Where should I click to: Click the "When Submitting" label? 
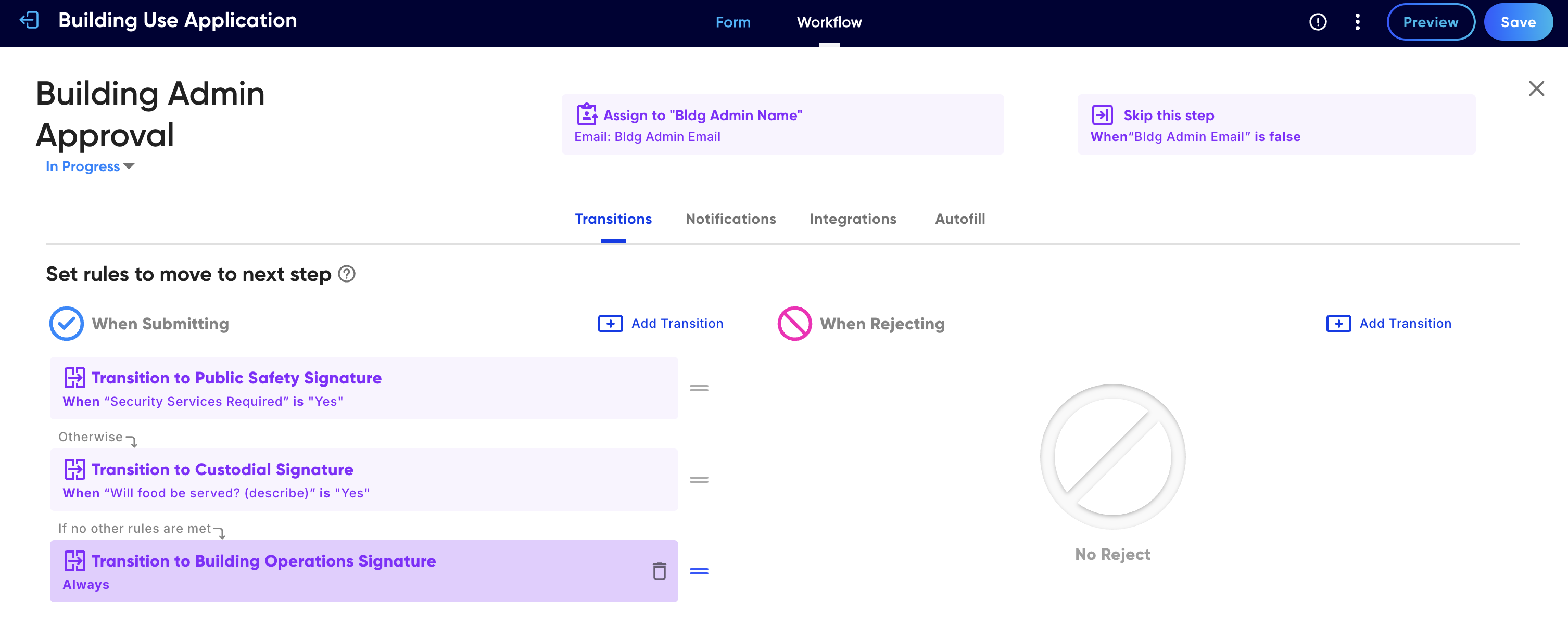(x=160, y=324)
